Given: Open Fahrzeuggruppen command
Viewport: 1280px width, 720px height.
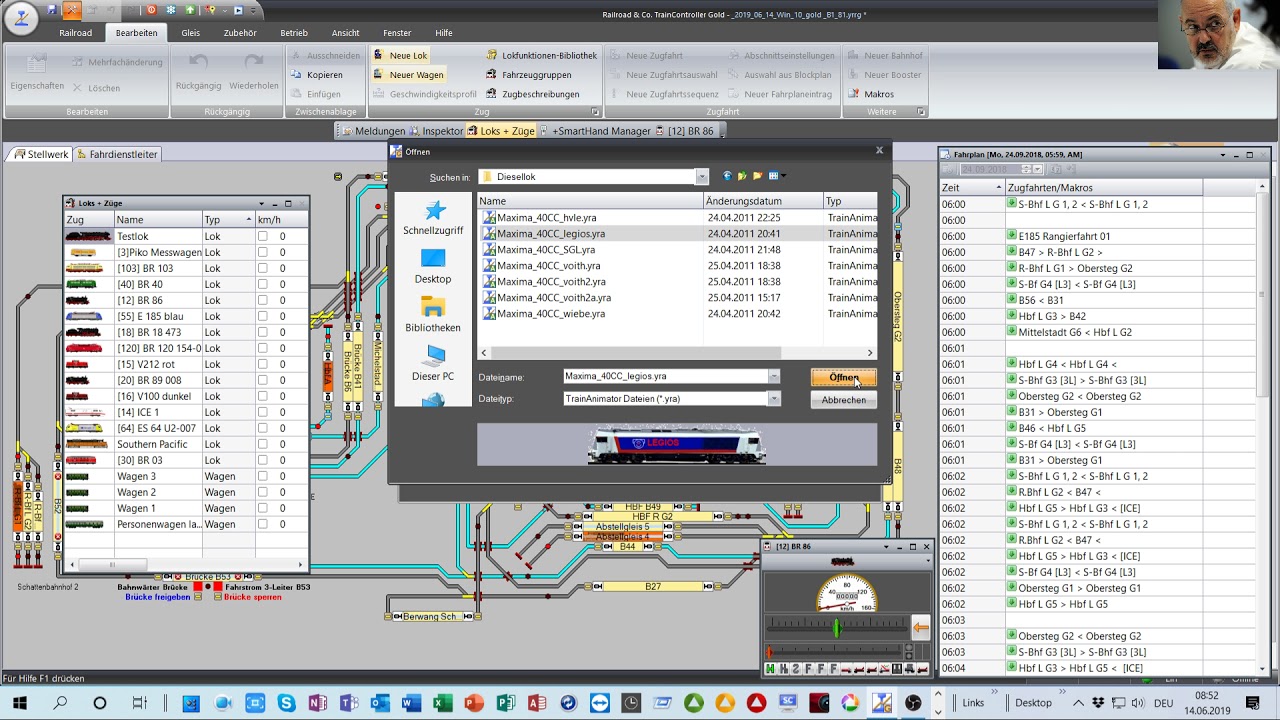Looking at the screenshot, I should pos(528,75).
